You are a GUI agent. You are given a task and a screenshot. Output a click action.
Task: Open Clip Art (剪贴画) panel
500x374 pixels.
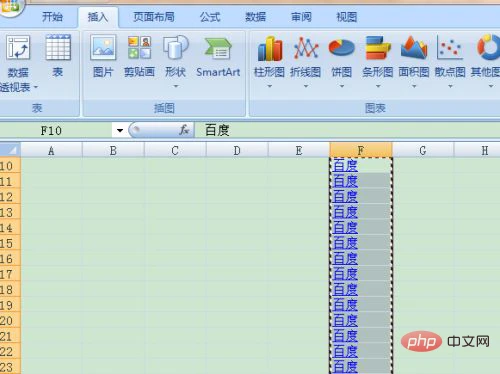tap(139, 56)
